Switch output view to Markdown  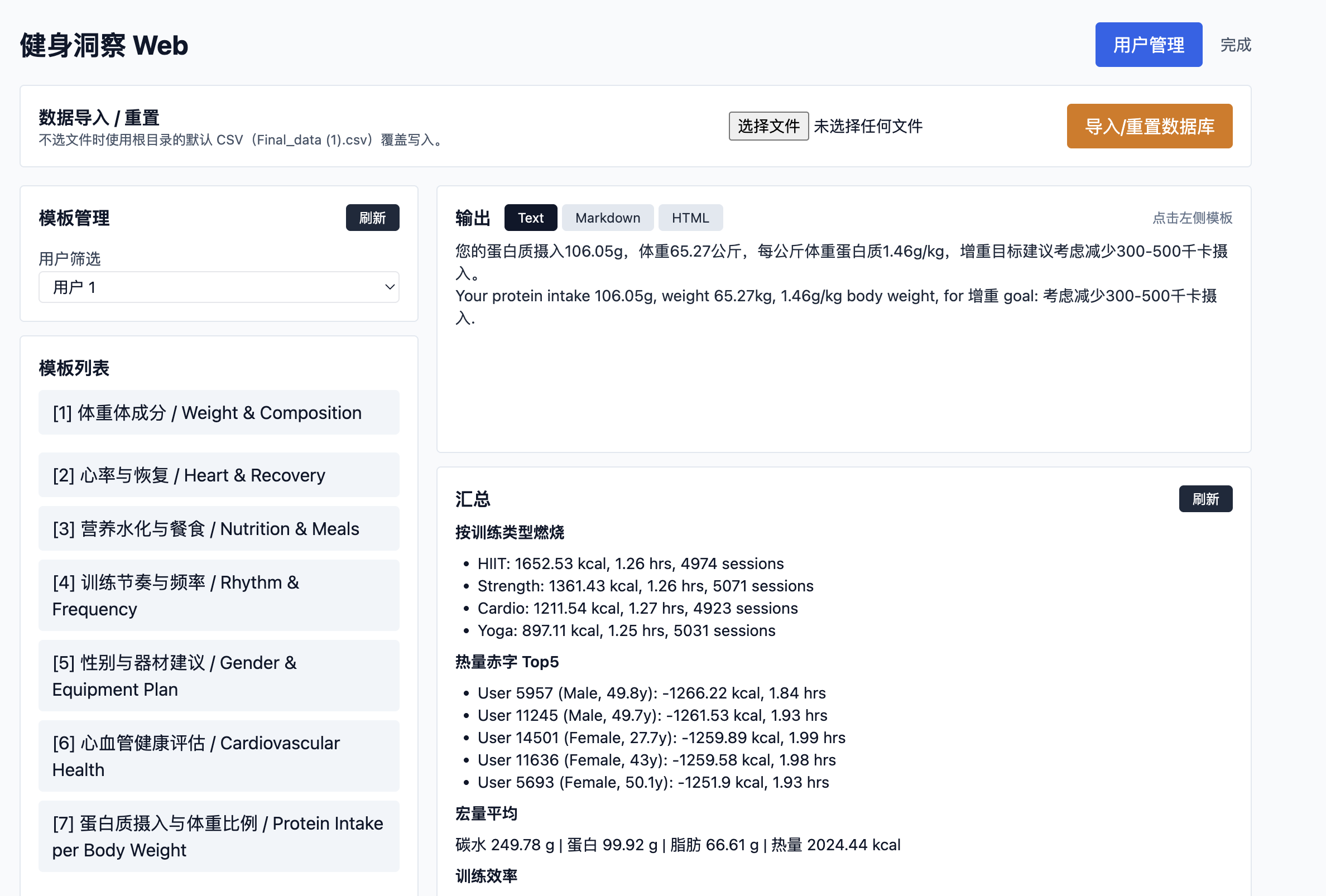[x=607, y=217]
